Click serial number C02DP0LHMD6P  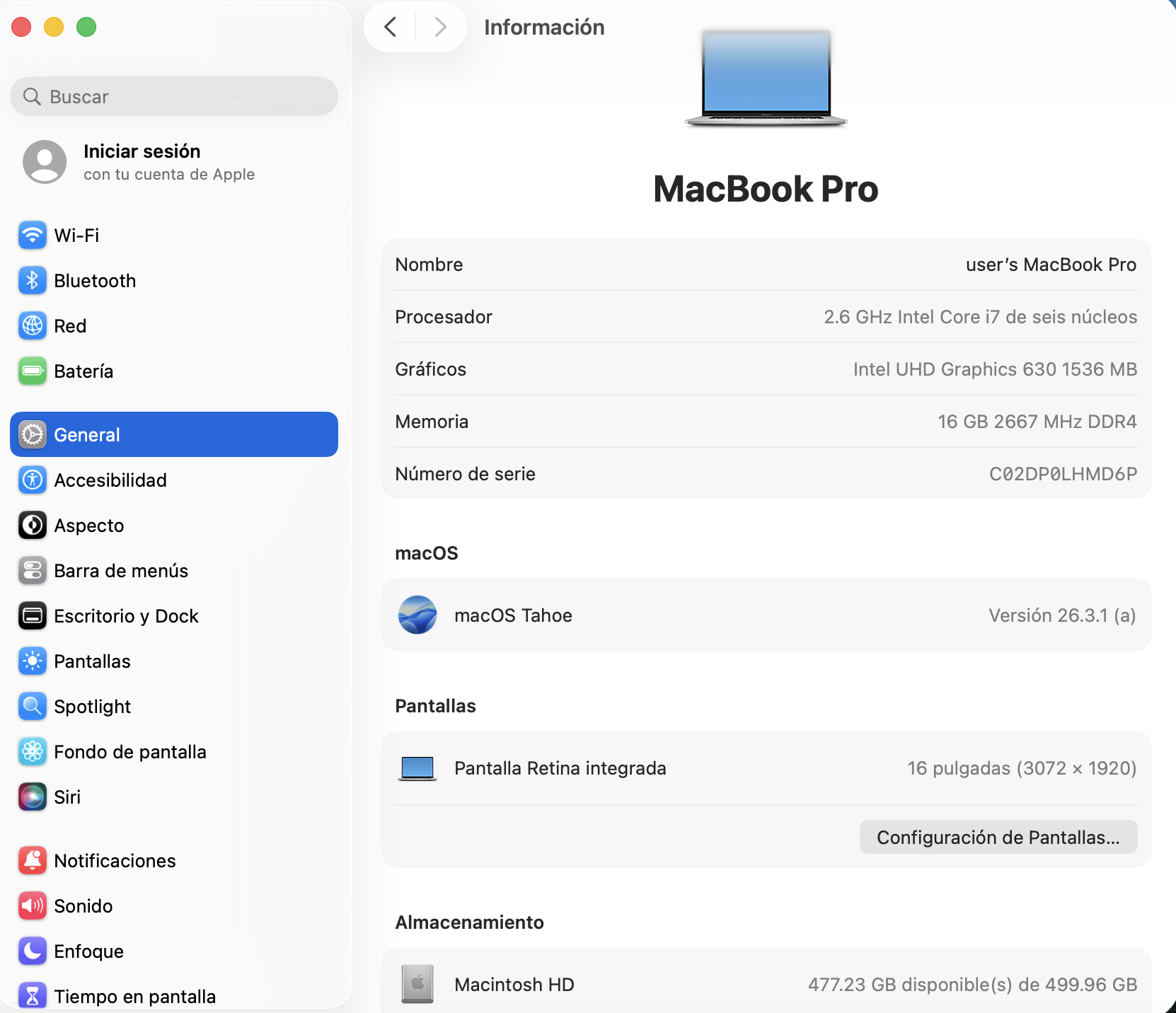[x=1063, y=474]
